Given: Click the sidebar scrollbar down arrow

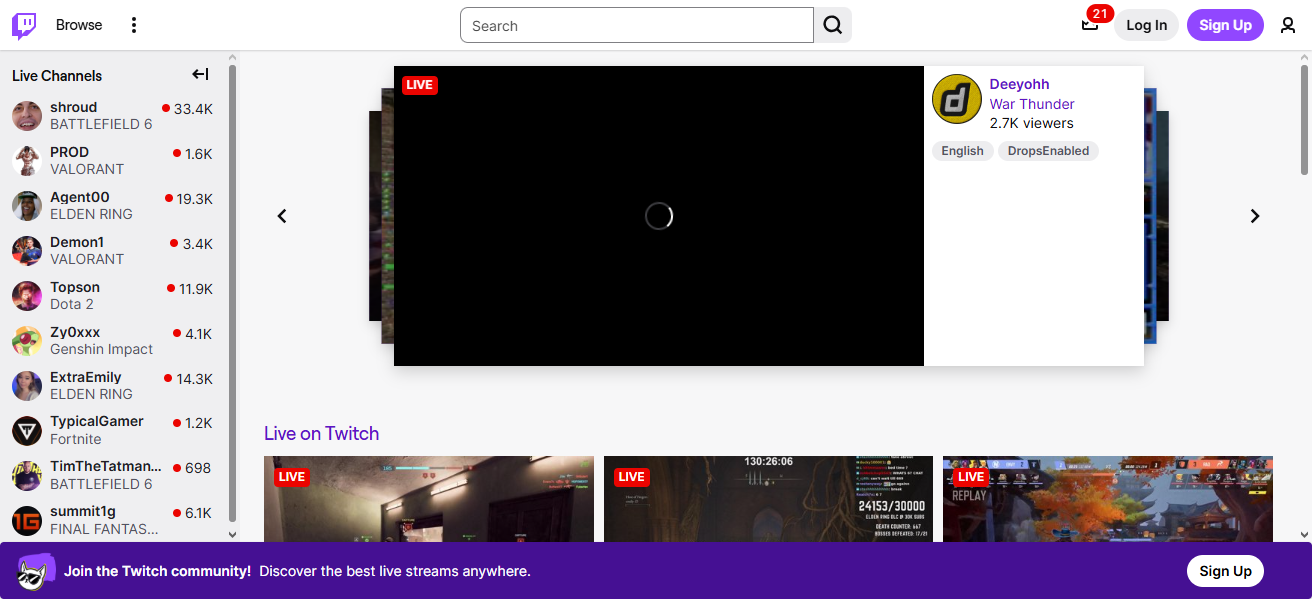Looking at the screenshot, I should 233,535.
